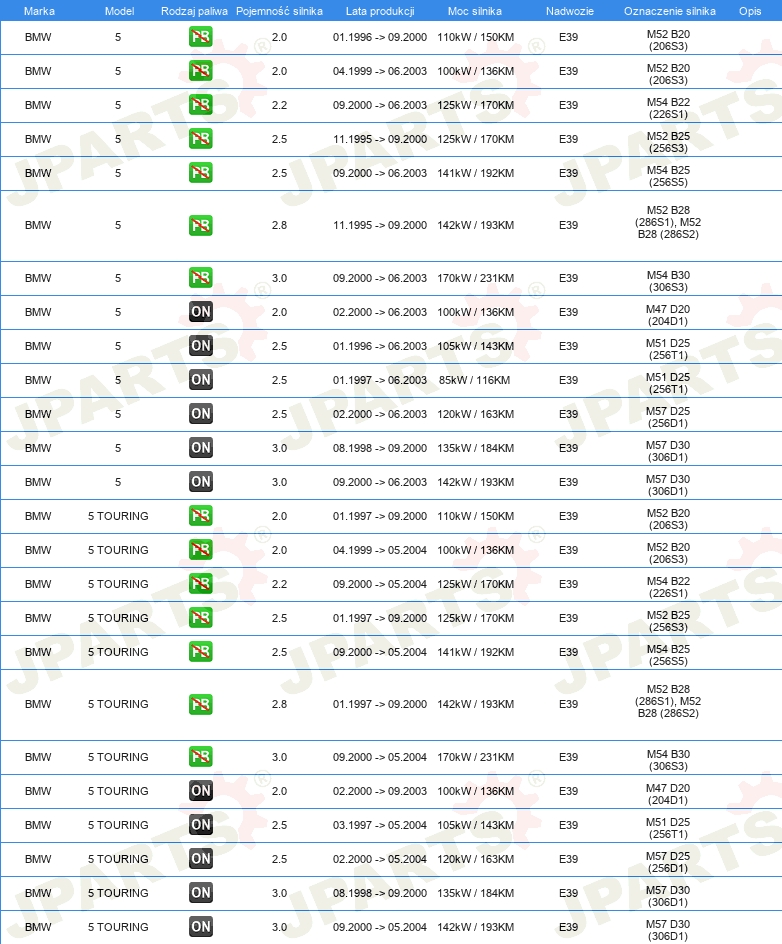Click diesel ON icon for BMW 5 3.0 142kW row
The width and height of the screenshot is (782, 944).
pyautogui.click(x=200, y=482)
